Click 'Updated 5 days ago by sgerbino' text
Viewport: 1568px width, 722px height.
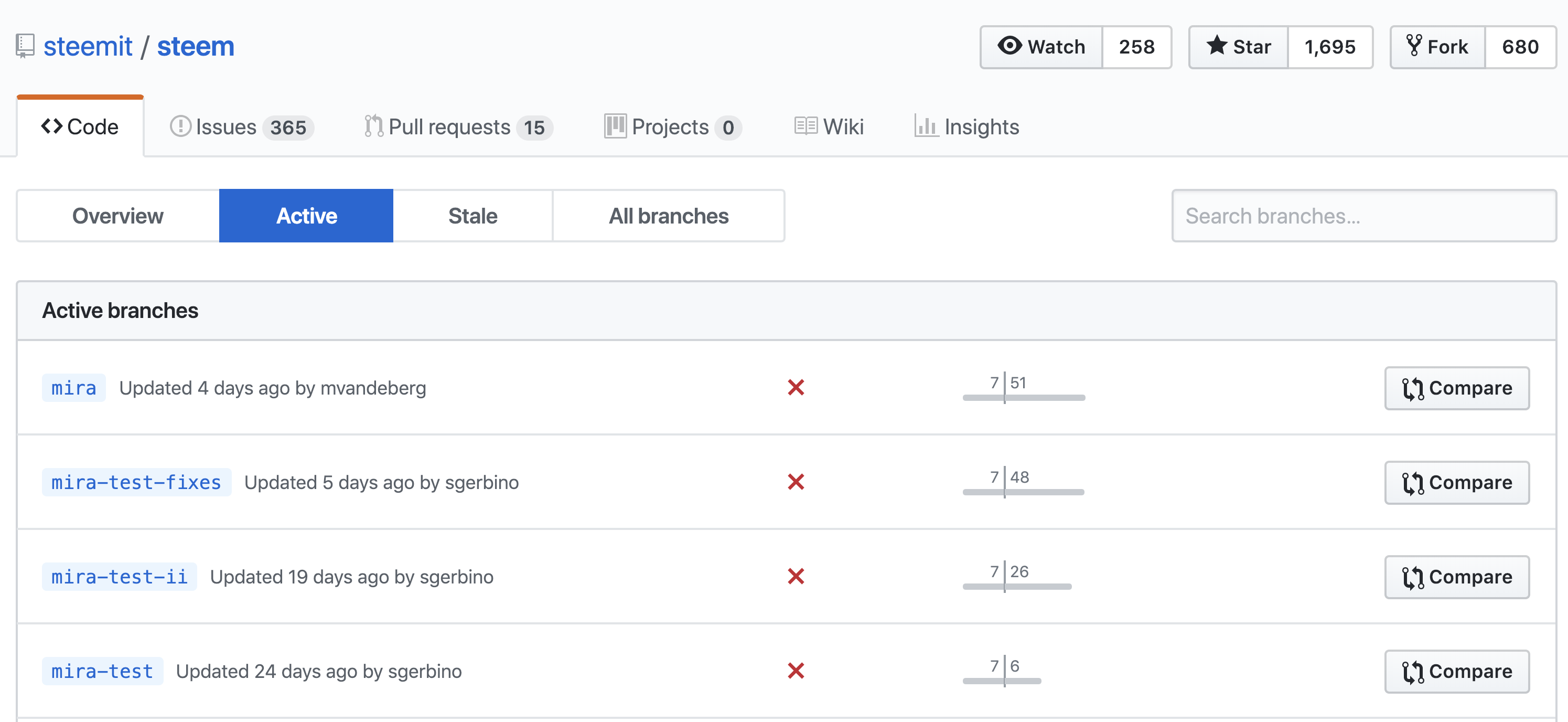[382, 483]
